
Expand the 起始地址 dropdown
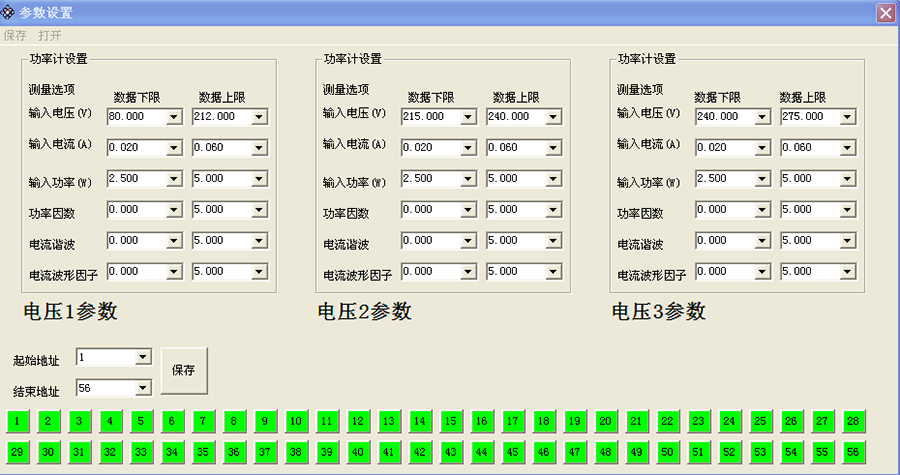click(143, 357)
